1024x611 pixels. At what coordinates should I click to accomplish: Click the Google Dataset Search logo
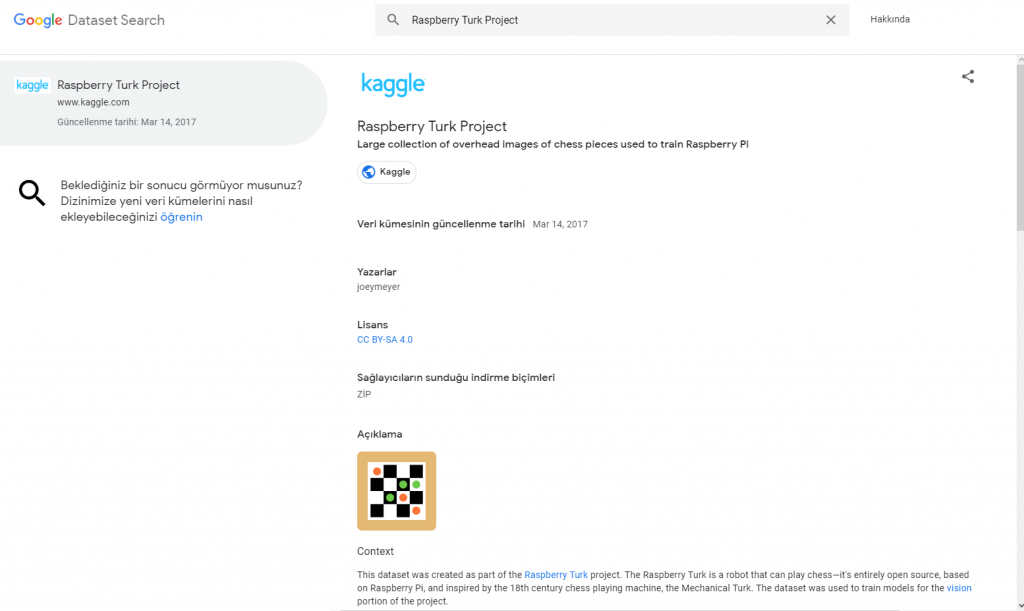point(89,20)
